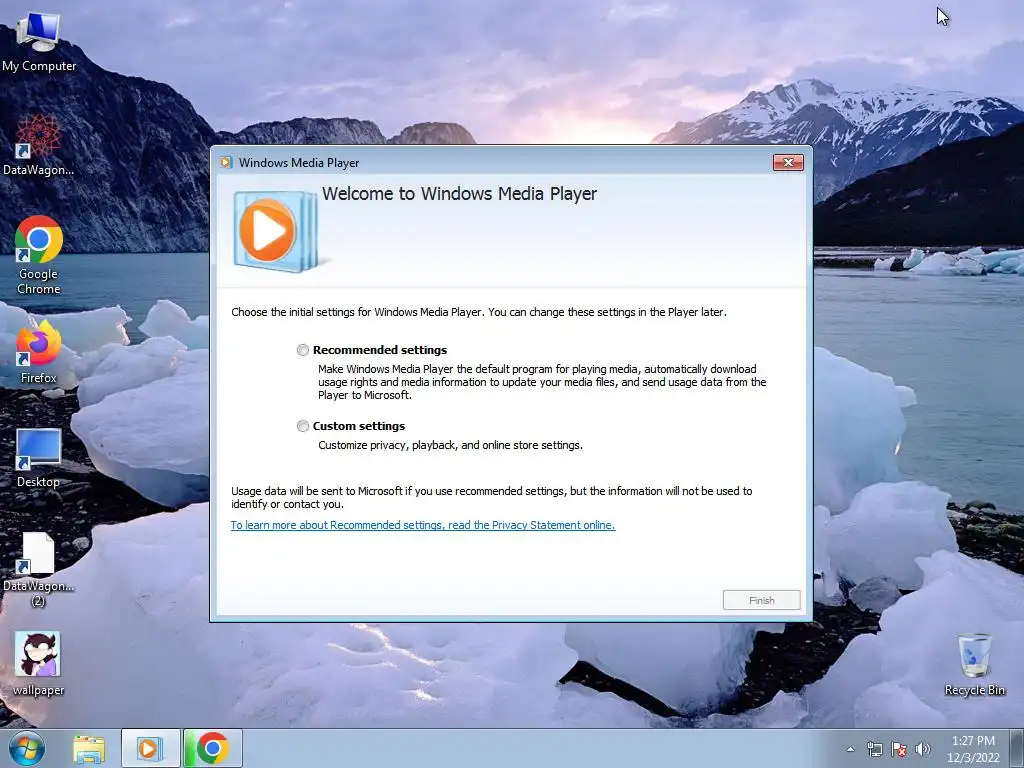The image size is (1024, 768).
Task: Open the top DataWagon shortcut with red pattern
Action: point(39,145)
